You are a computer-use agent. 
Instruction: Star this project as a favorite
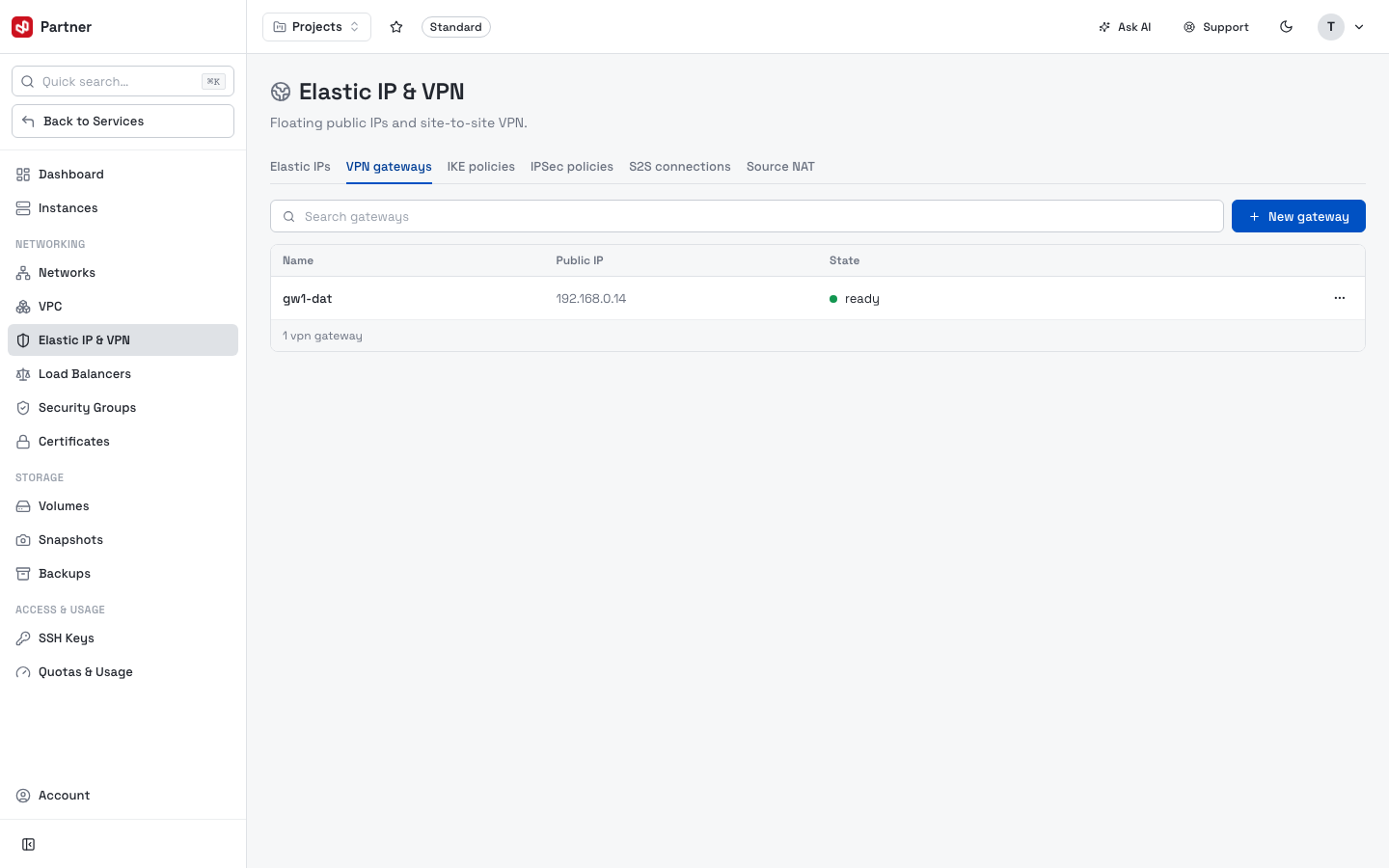(396, 27)
